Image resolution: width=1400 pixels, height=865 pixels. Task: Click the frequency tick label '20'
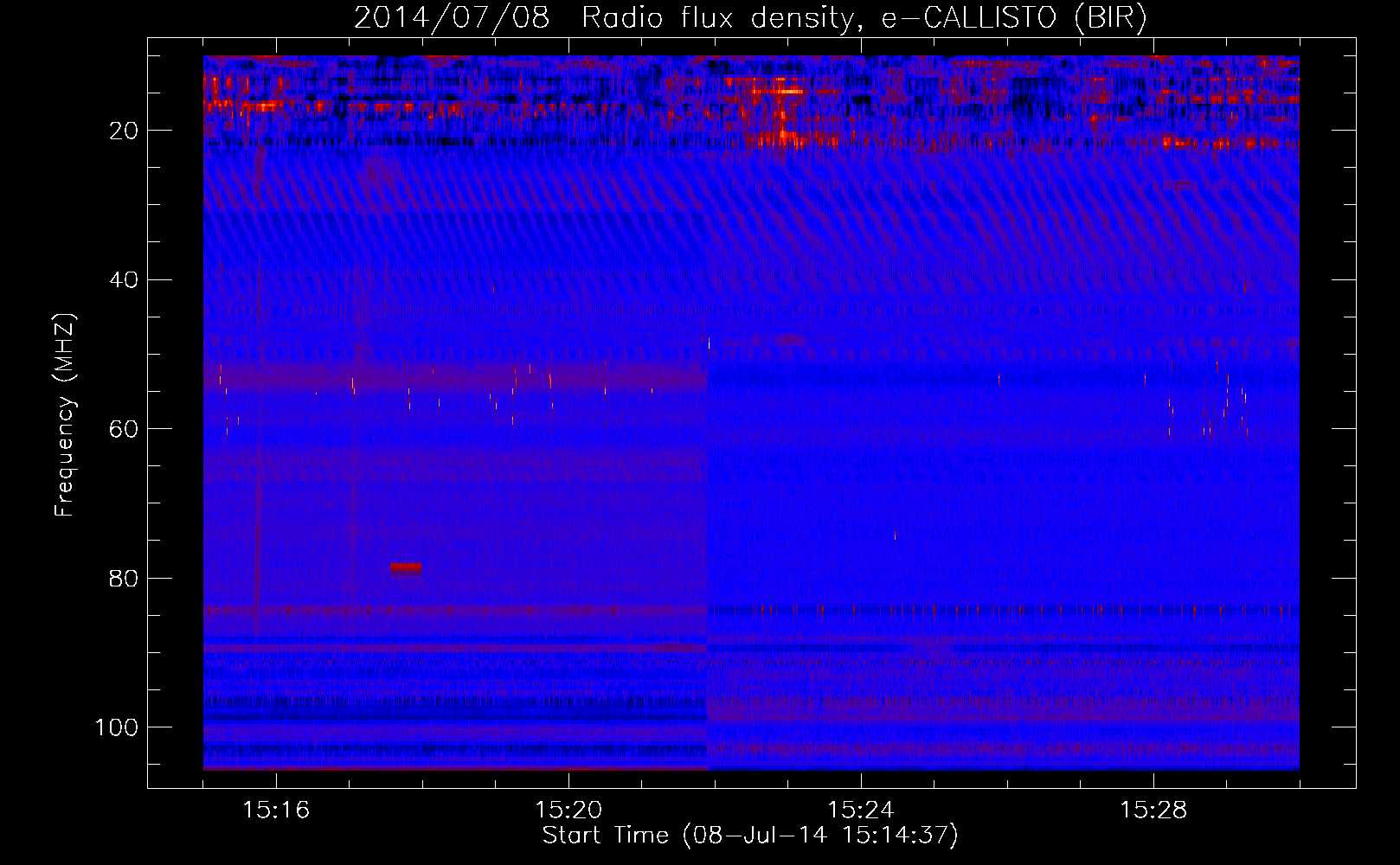point(124,131)
